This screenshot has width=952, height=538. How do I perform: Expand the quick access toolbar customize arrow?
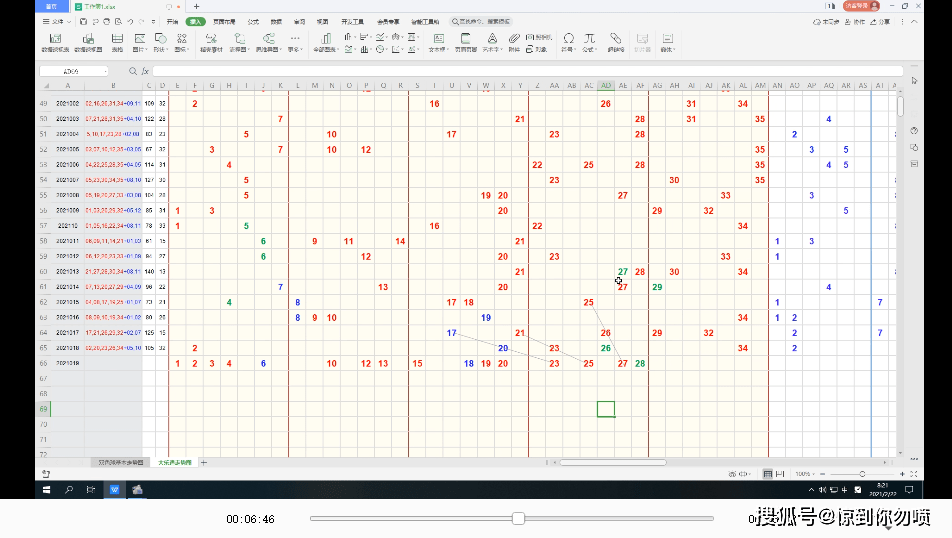coord(154,21)
